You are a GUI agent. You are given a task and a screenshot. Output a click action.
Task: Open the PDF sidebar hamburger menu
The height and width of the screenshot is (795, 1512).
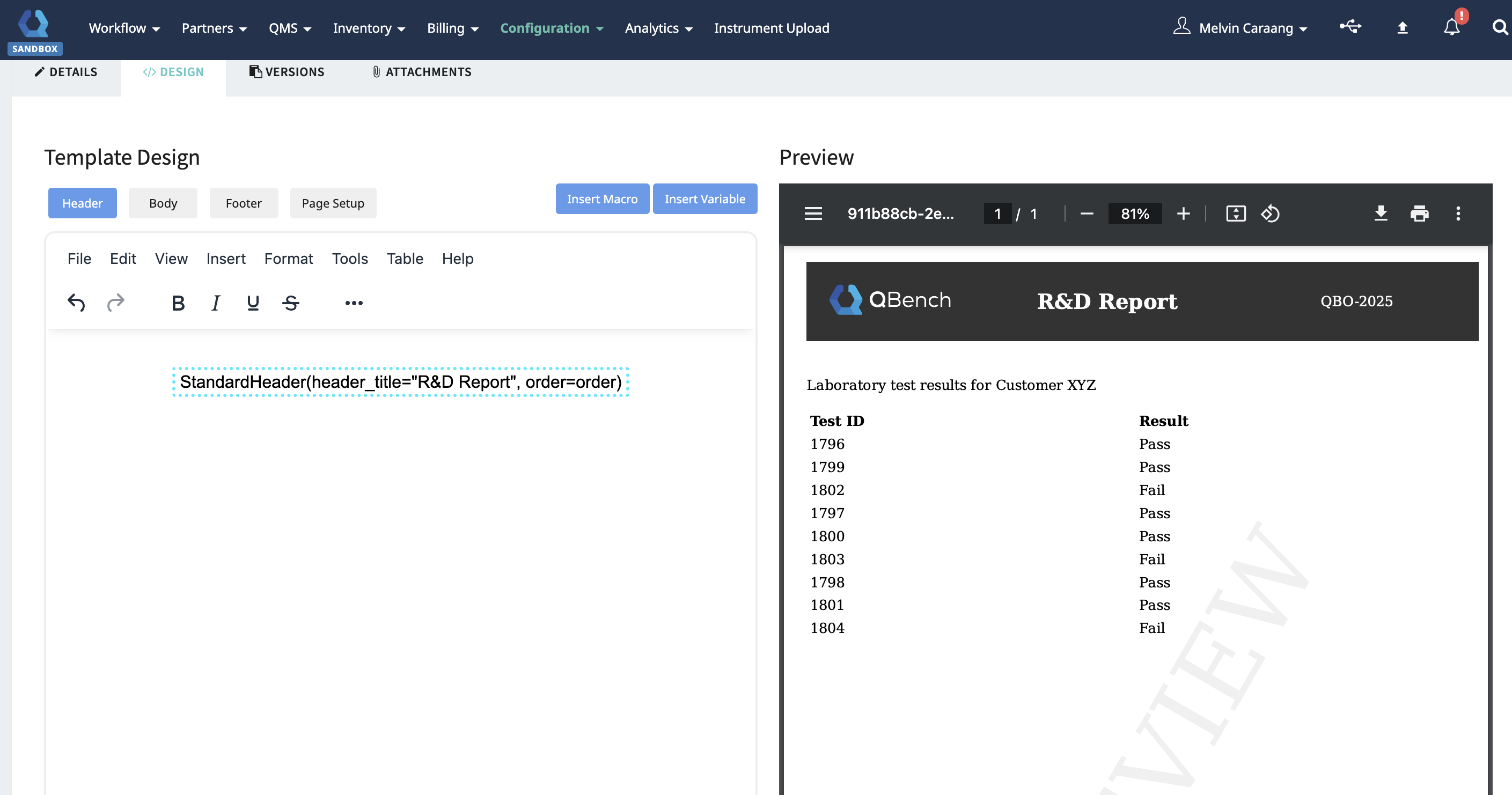(x=813, y=214)
